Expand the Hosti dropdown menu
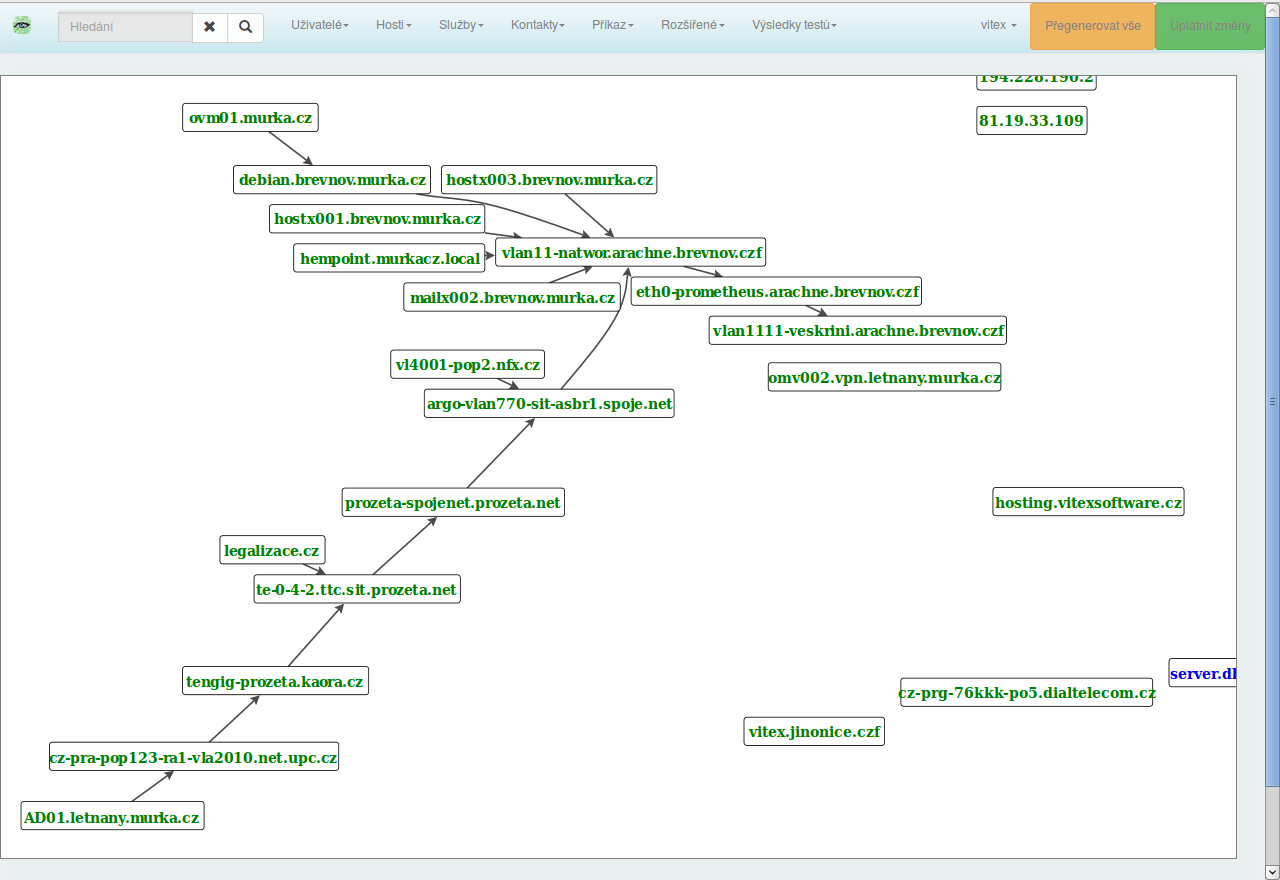 pos(393,25)
